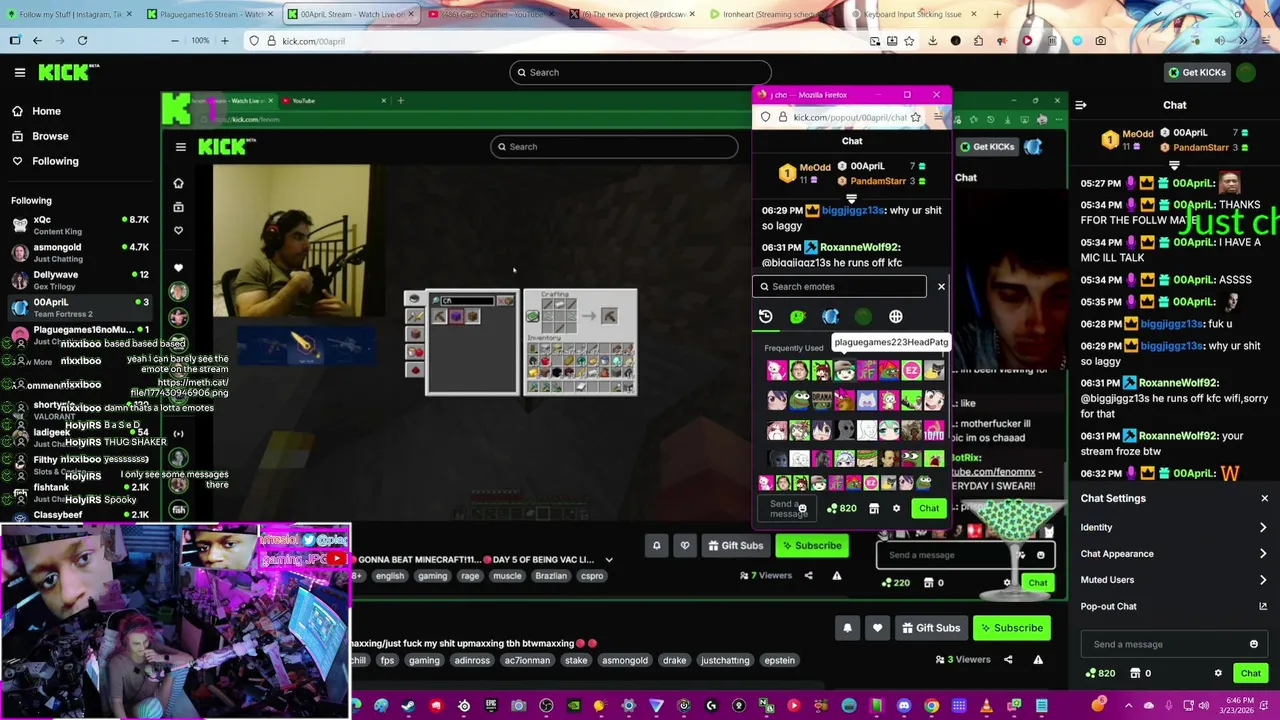Click Gift Subs for 00ApriL stream
The width and height of the screenshot is (1280, 720).
929,628
